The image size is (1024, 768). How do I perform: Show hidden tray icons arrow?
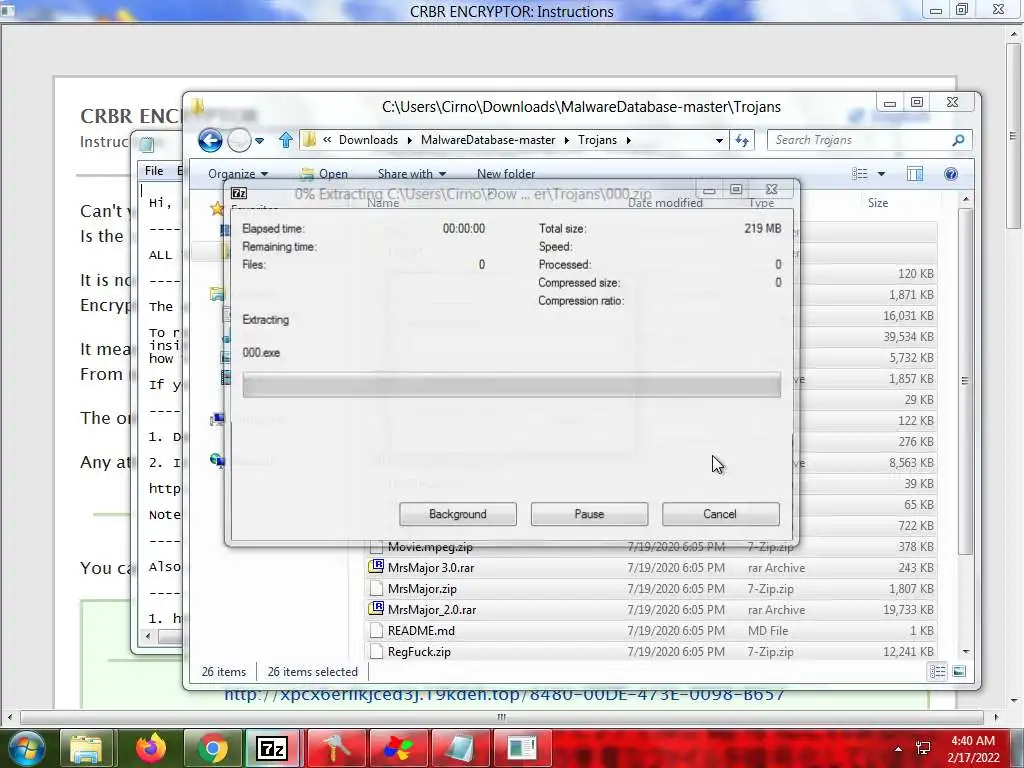pos(899,749)
